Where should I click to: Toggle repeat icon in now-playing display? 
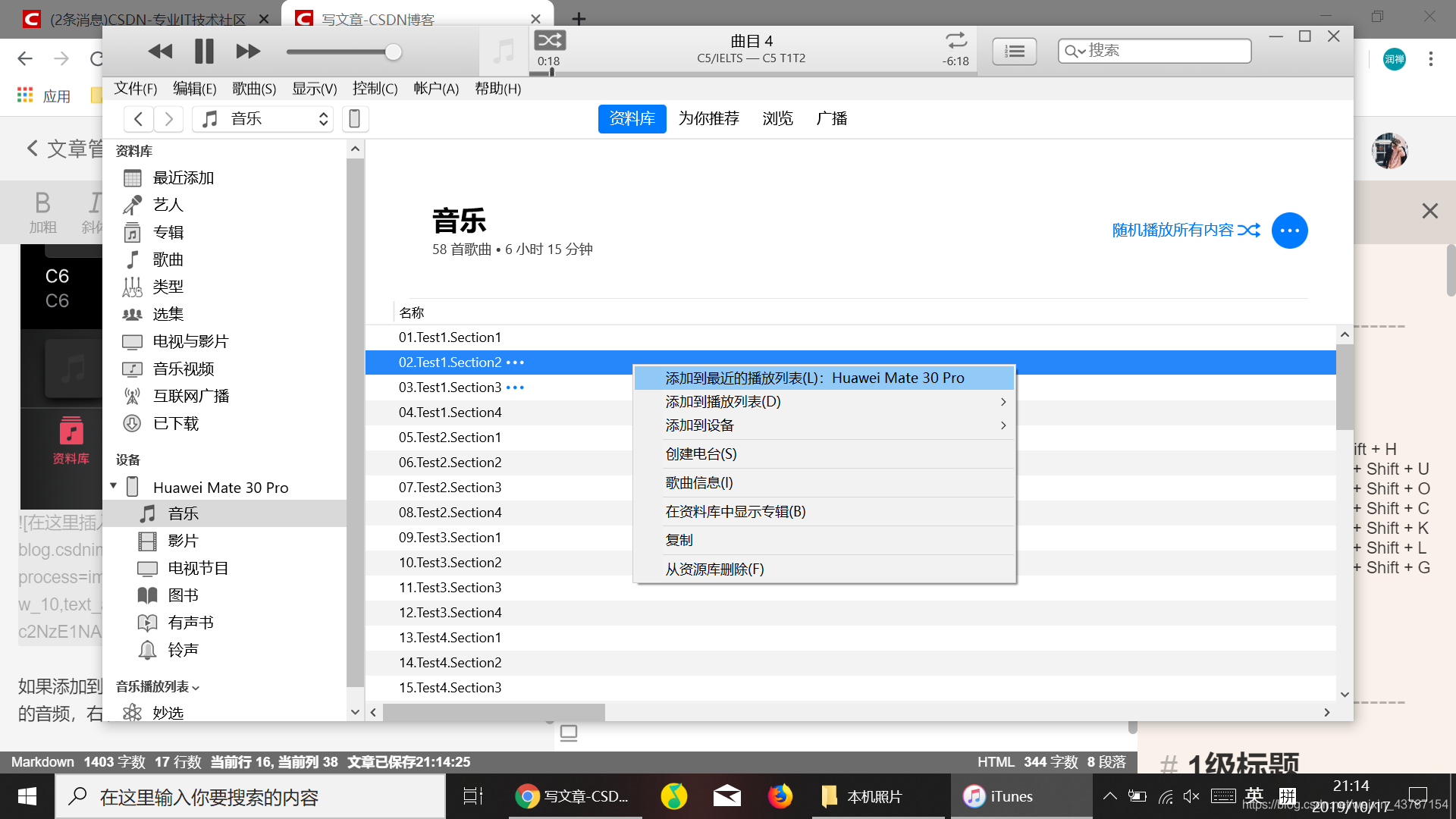956,40
